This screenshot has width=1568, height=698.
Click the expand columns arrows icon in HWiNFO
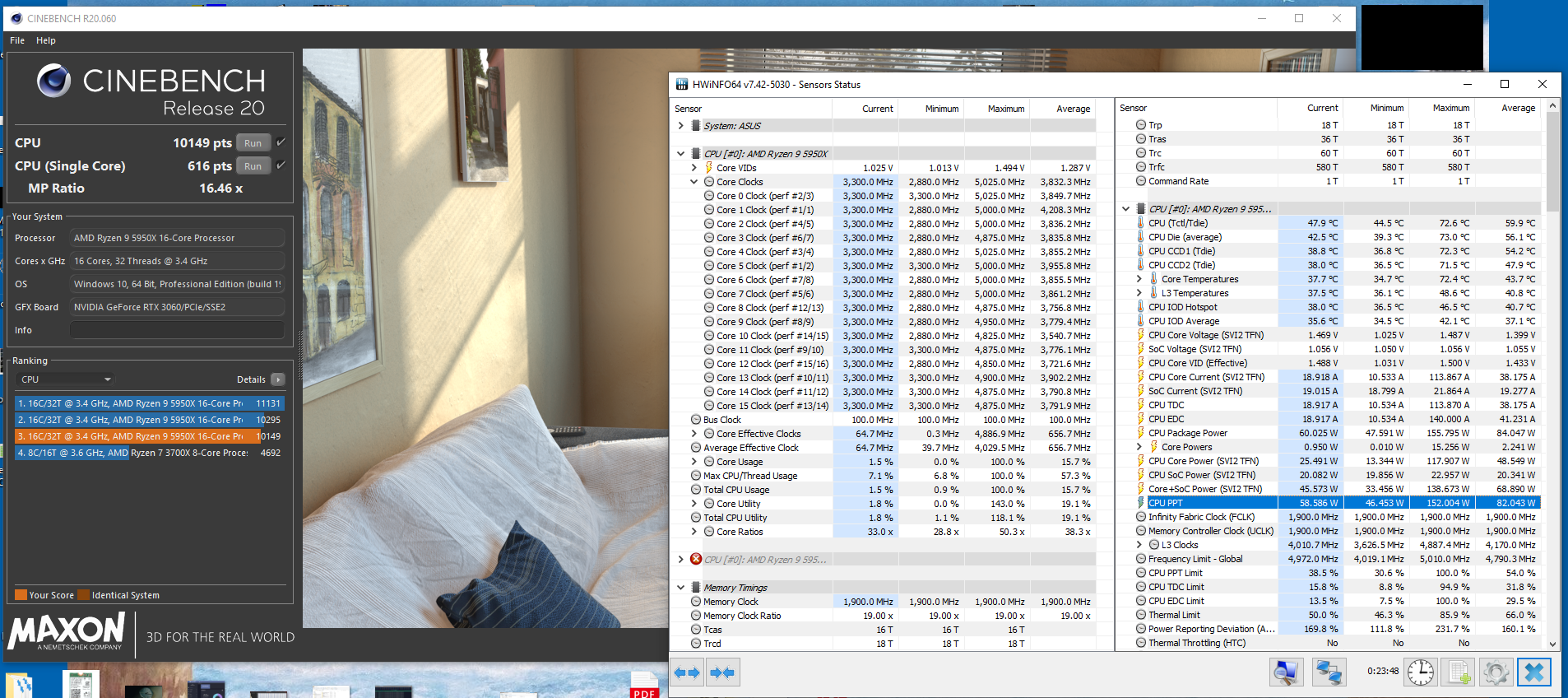[x=687, y=672]
